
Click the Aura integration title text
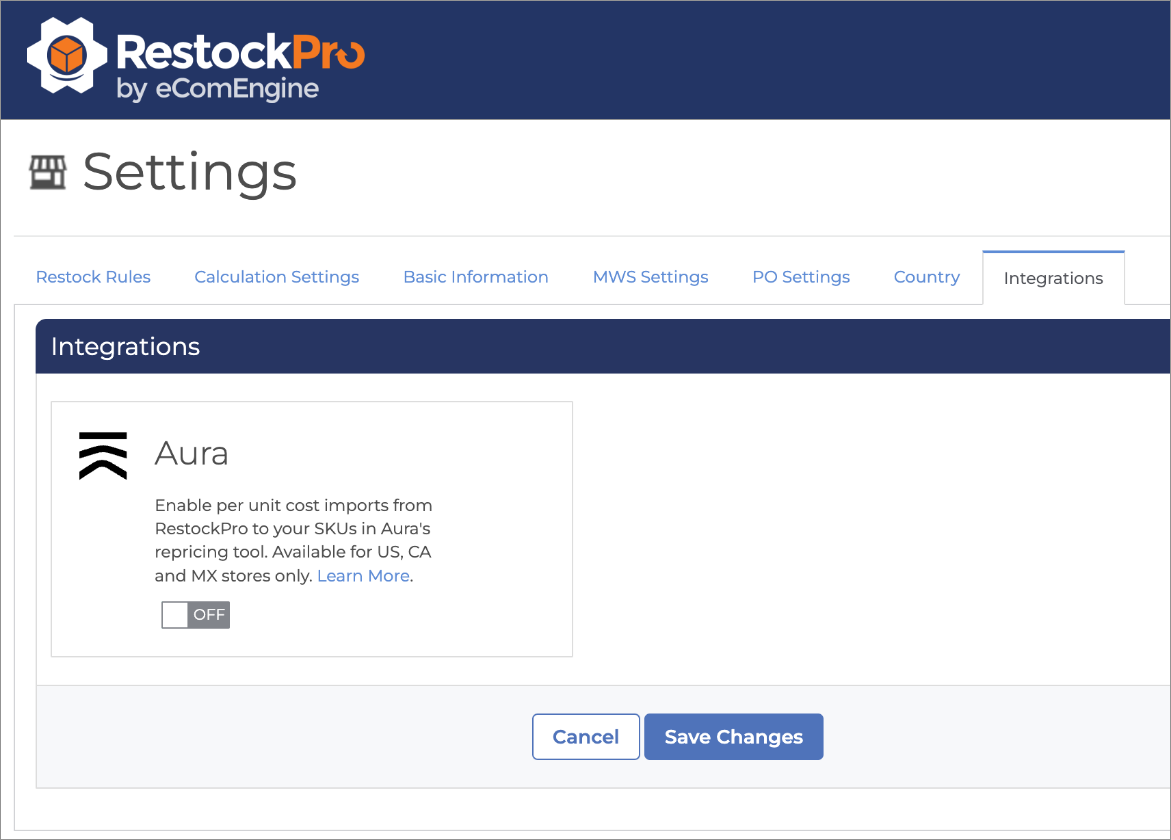tap(192, 454)
